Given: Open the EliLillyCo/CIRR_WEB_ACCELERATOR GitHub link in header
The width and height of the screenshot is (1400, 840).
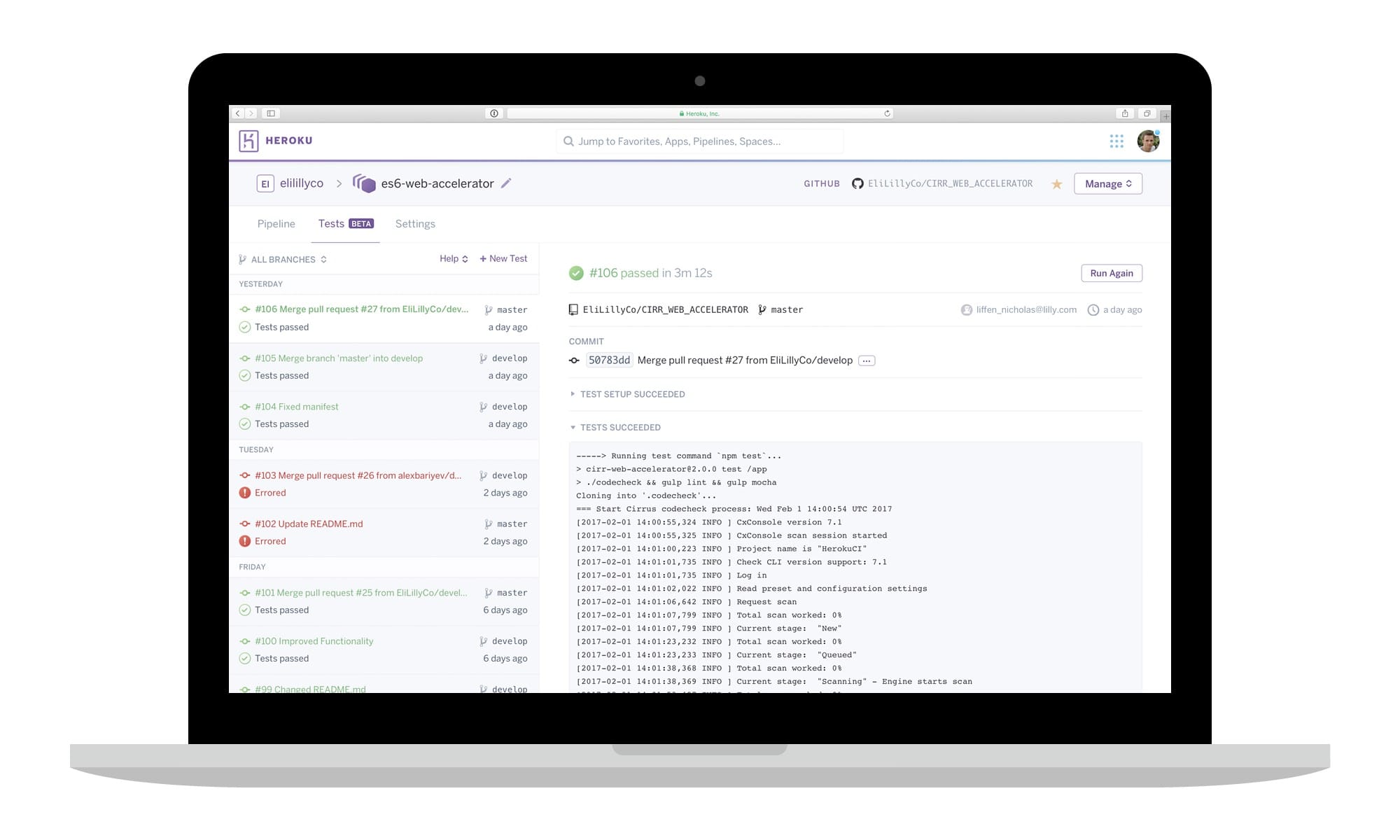Looking at the screenshot, I should 950,183.
